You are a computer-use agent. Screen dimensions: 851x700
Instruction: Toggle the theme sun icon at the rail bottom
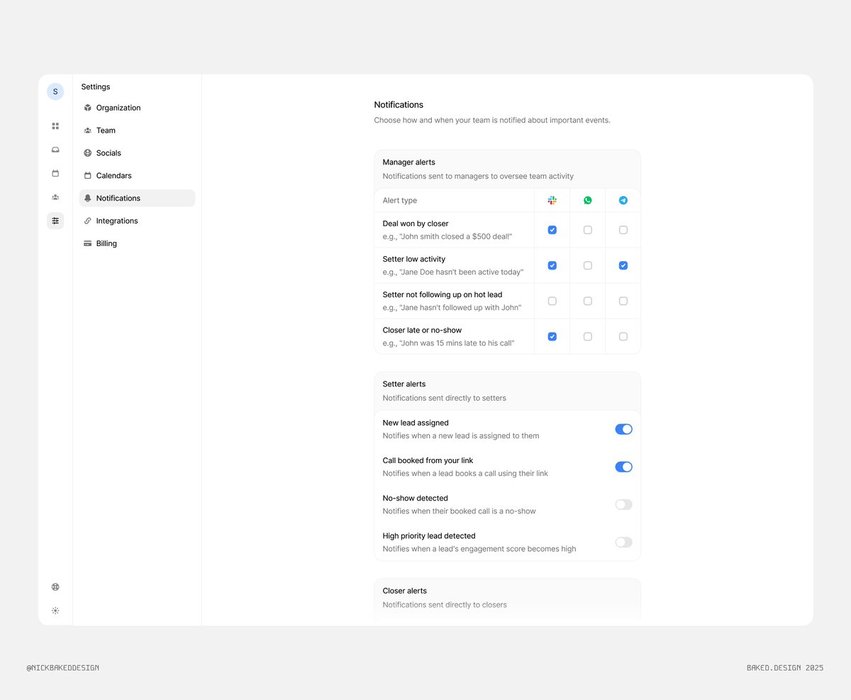[55, 610]
